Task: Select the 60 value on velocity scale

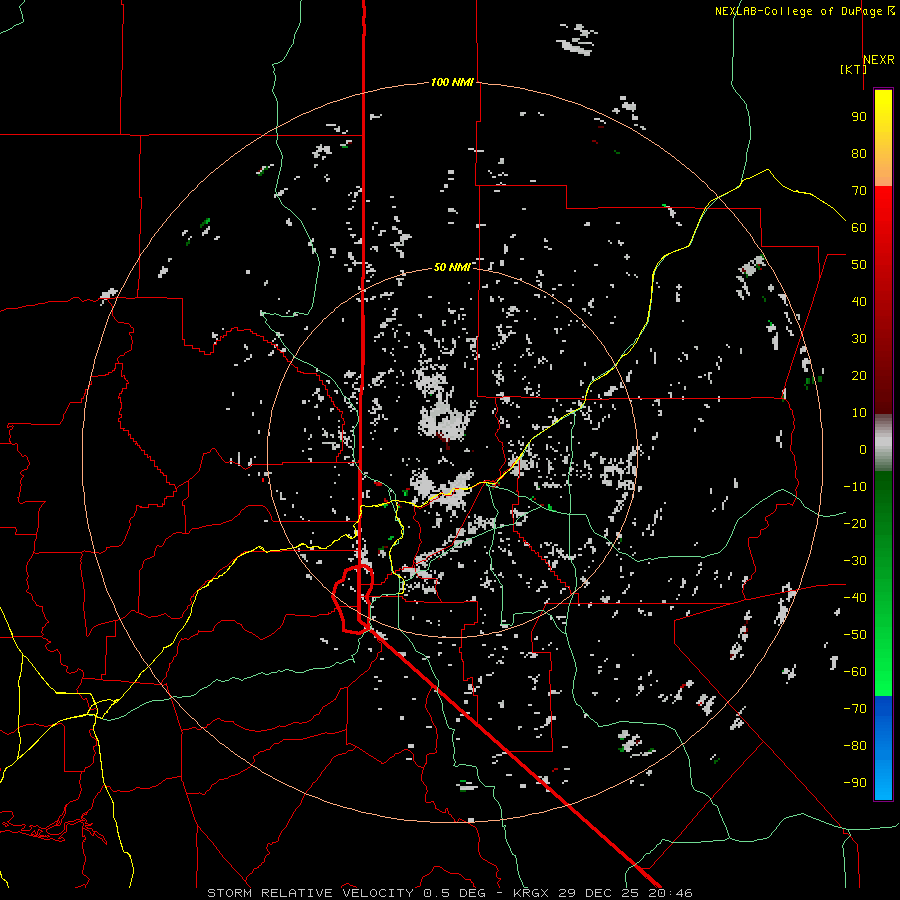Action: 859,227
